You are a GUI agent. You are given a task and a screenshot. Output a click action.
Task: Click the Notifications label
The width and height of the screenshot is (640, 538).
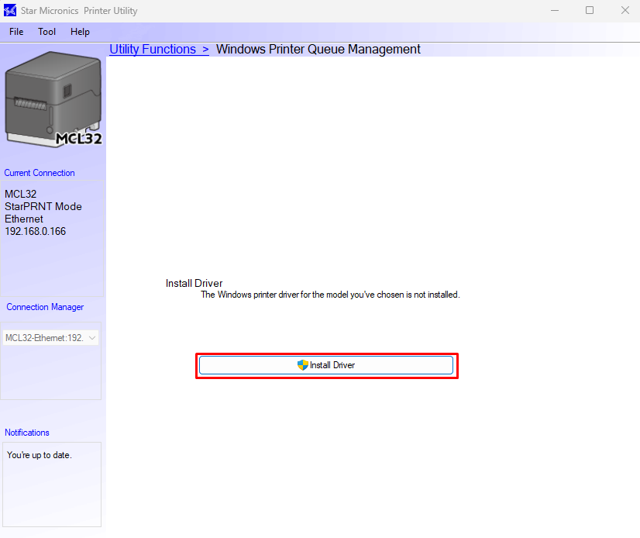27,433
